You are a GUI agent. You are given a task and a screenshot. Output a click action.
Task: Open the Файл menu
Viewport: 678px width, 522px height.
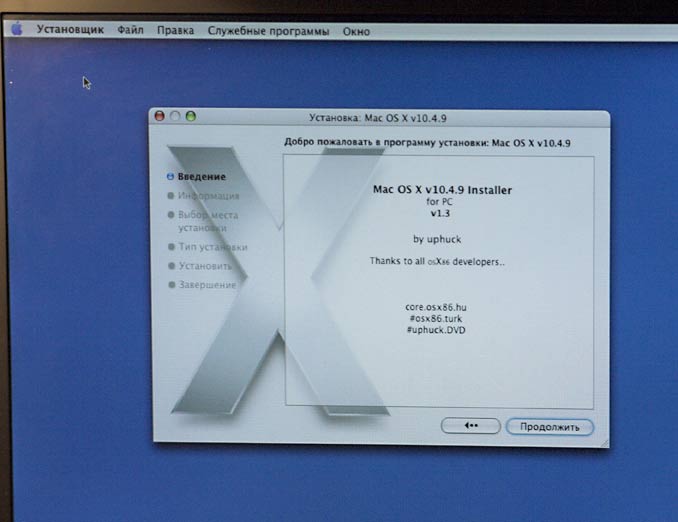[x=130, y=30]
